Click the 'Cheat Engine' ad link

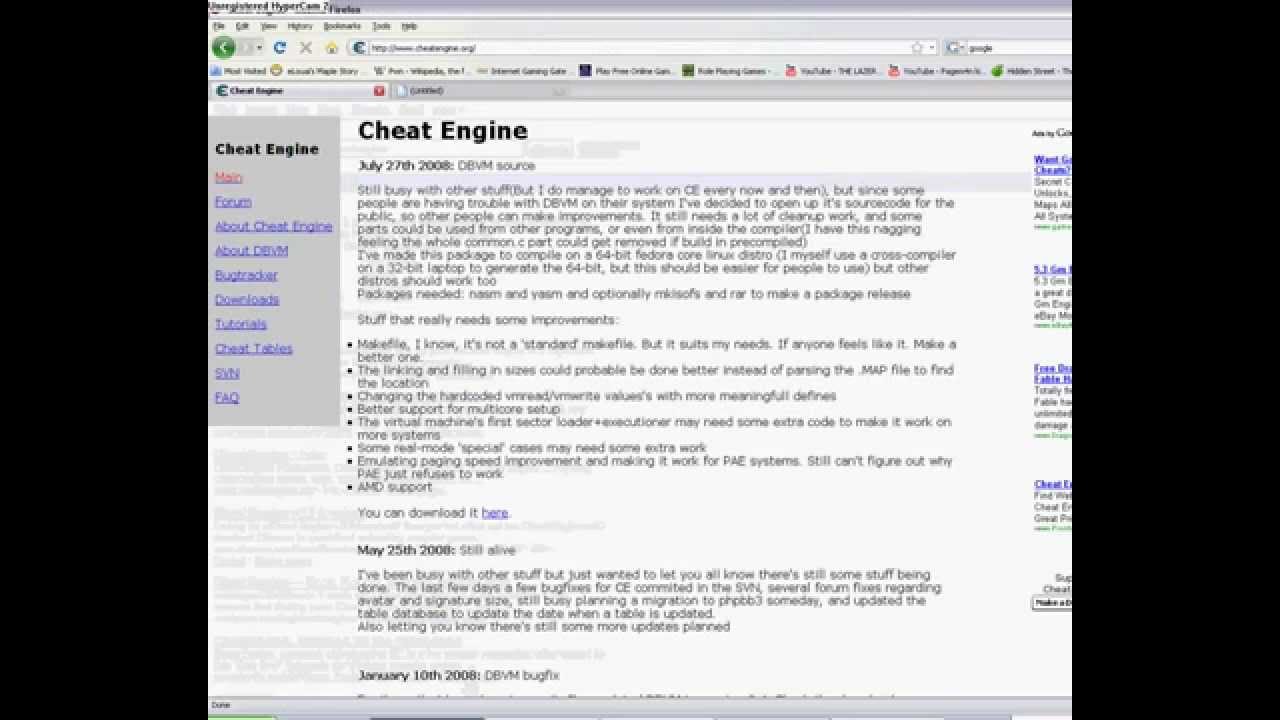tap(1053, 485)
